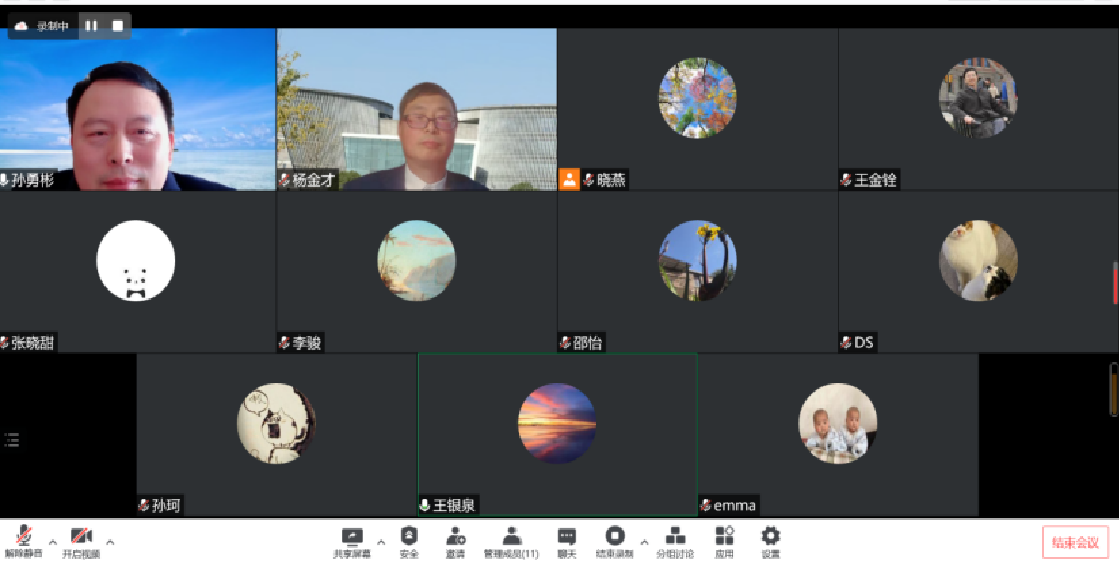This screenshot has height=565, width=1119.
Task: Open Breakout Rooms (分组讨论)
Action: 675,541
